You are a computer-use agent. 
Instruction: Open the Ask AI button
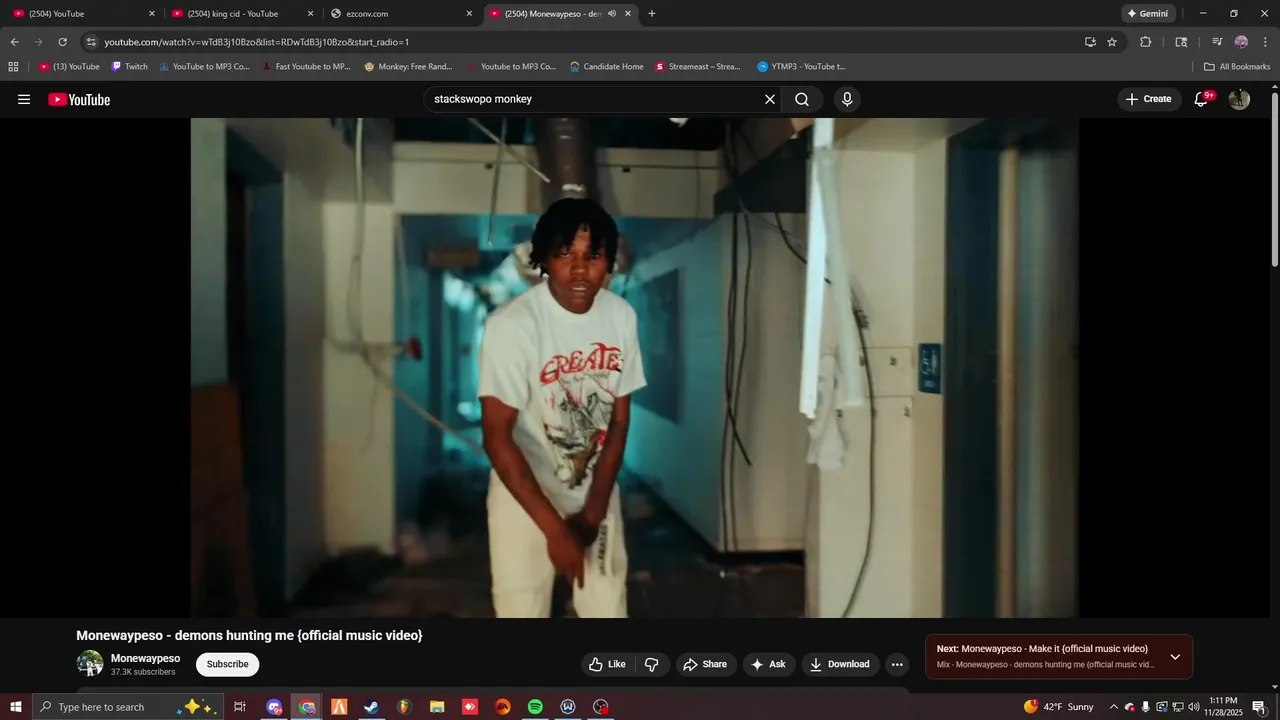pos(768,664)
